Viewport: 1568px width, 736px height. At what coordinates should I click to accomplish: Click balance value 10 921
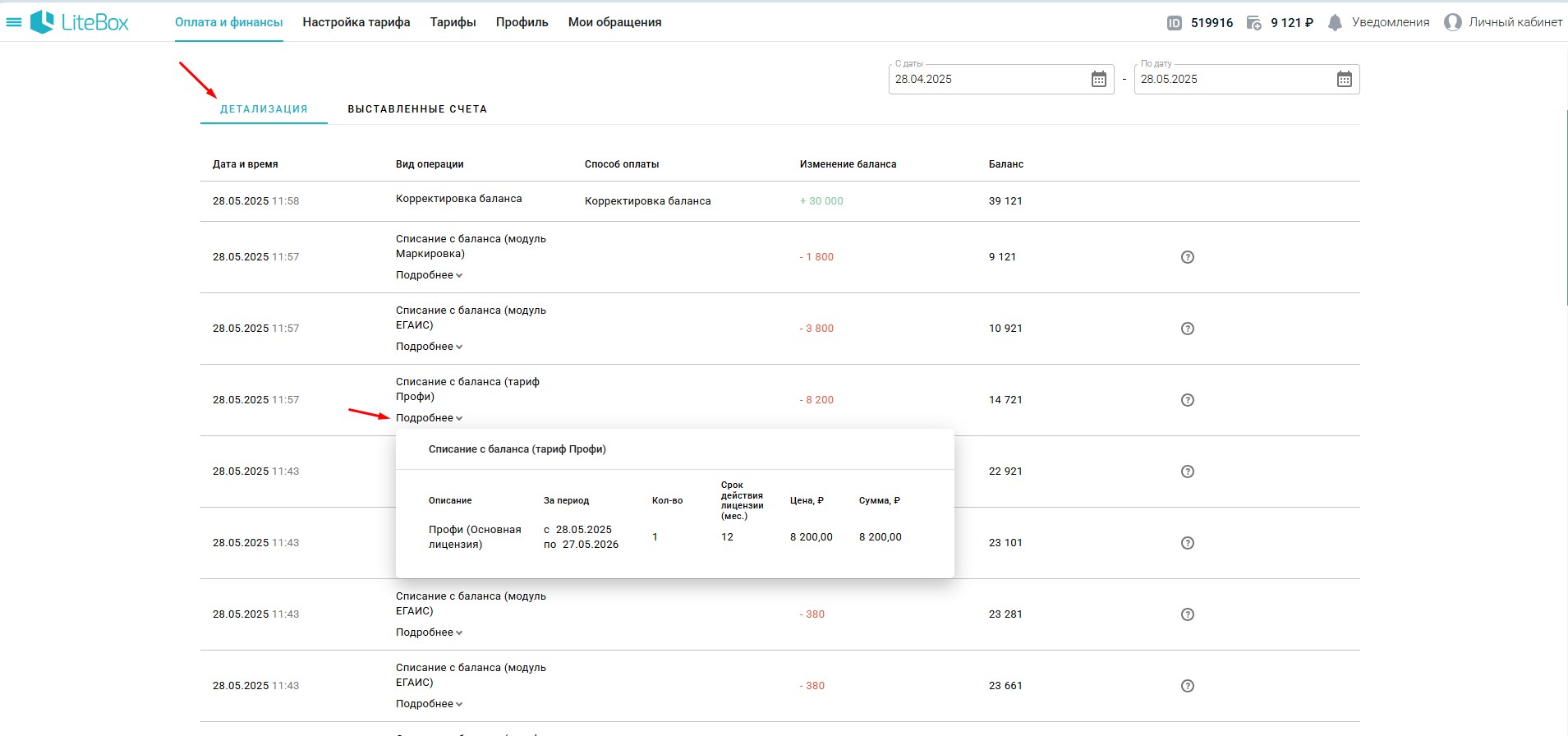click(1005, 329)
